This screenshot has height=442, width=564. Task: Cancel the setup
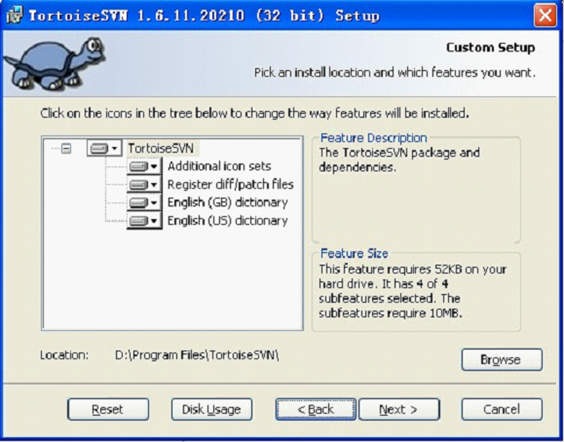[502, 409]
